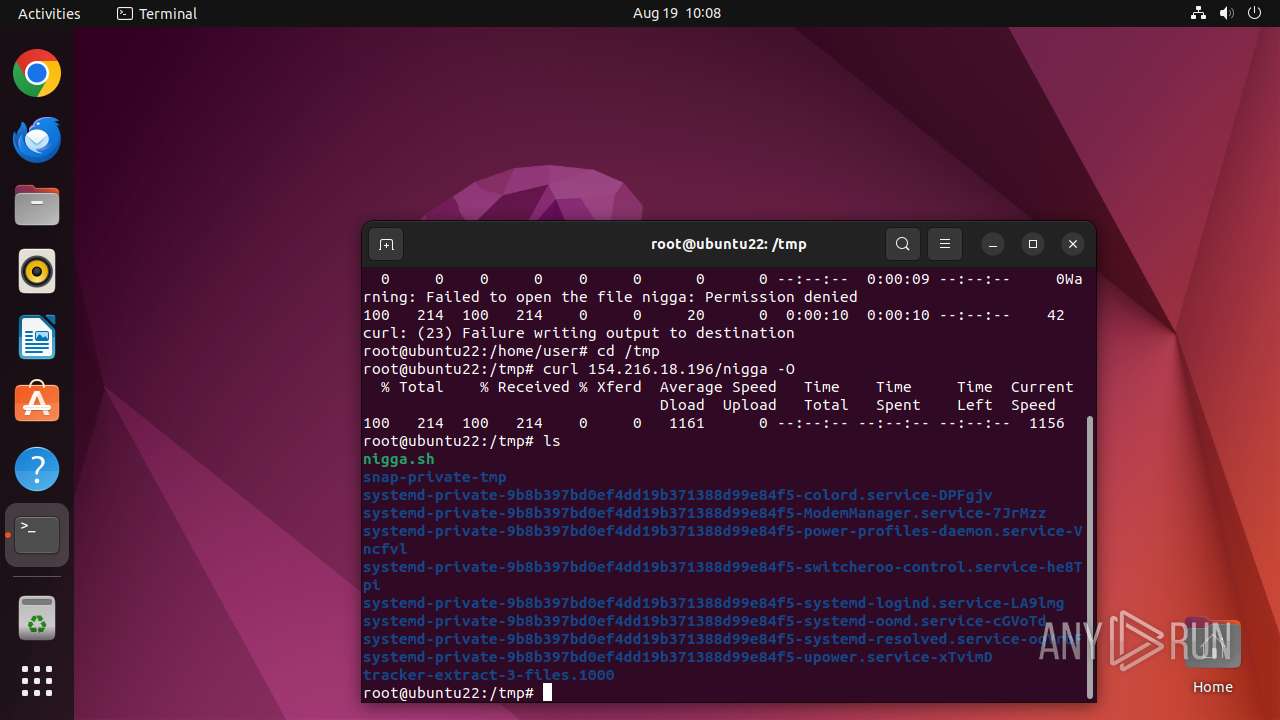Click the Terminal icon in dock
1280x720 pixels.
(37, 535)
